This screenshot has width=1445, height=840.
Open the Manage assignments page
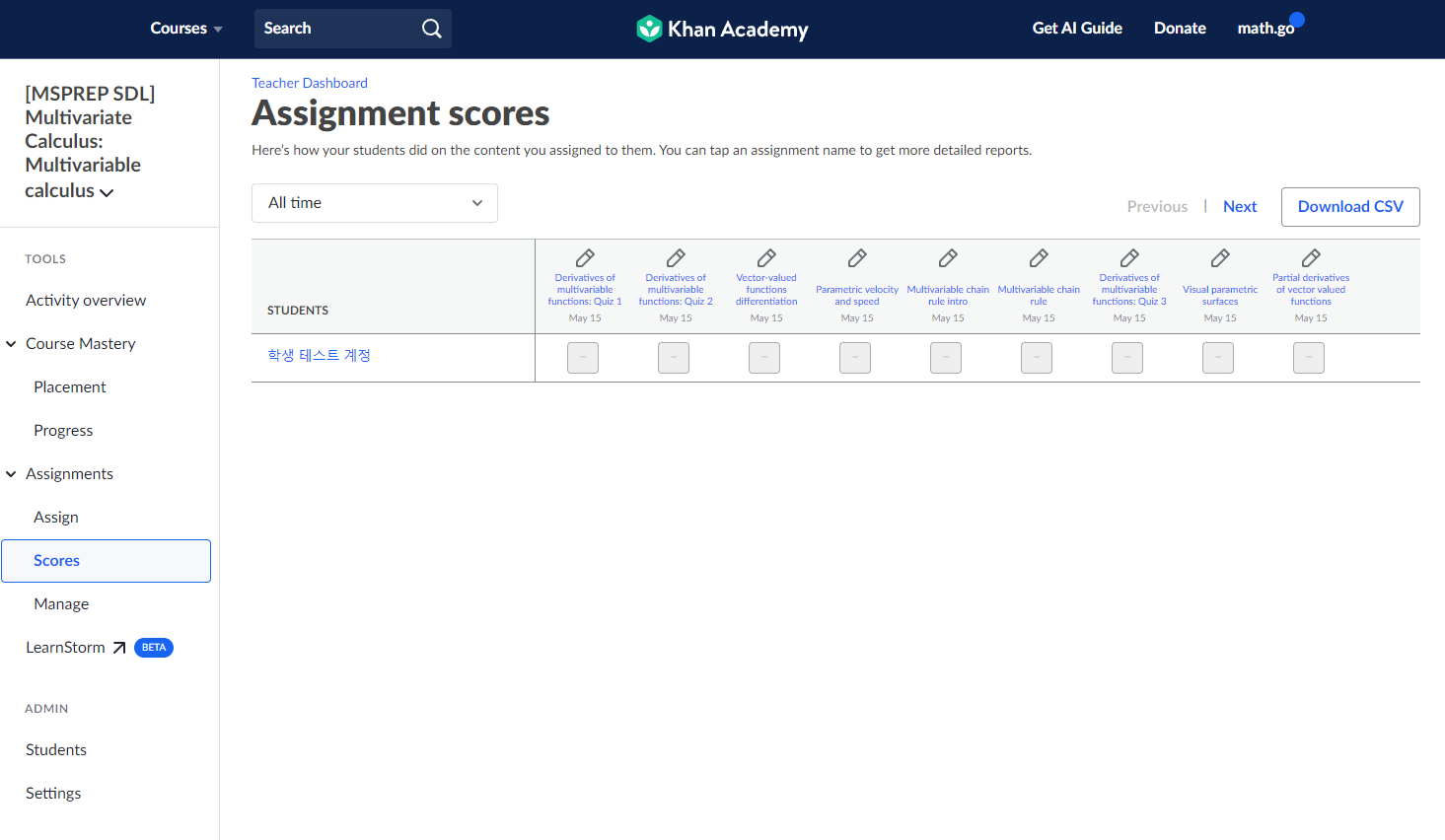tap(61, 604)
